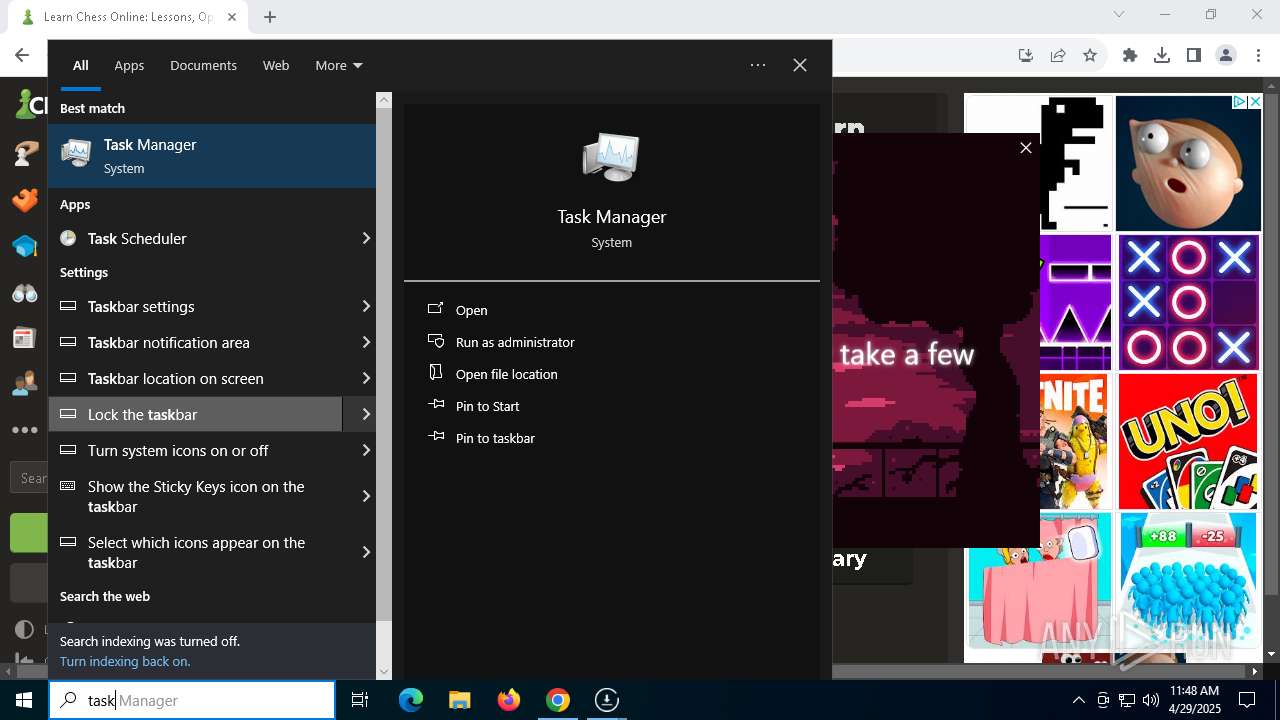The image size is (1280, 720).
Task: Open Chrome profile avatar
Action: click(1226, 55)
